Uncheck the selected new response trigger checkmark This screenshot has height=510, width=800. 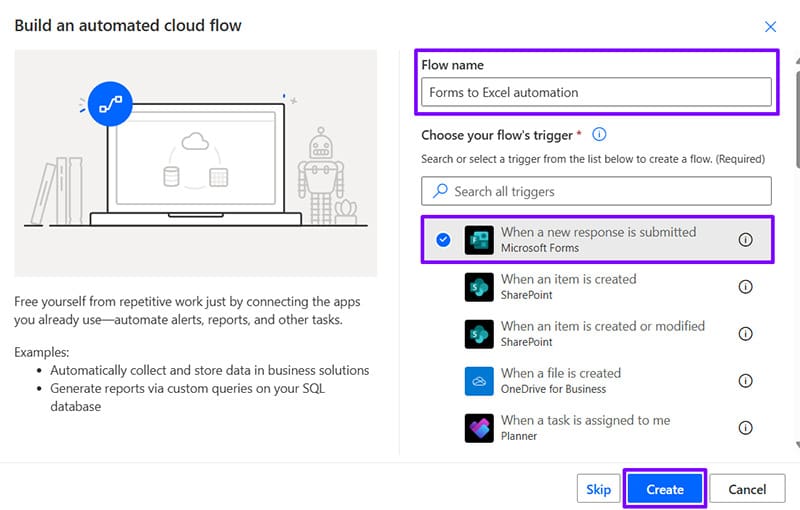(x=443, y=240)
